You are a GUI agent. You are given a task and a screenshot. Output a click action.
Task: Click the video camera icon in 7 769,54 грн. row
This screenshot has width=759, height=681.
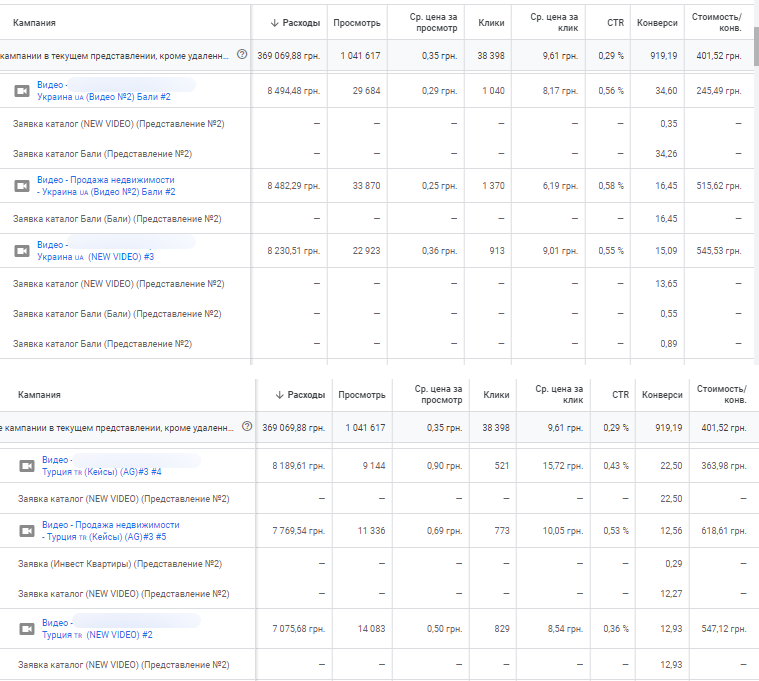pyautogui.click(x=27, y=531)
